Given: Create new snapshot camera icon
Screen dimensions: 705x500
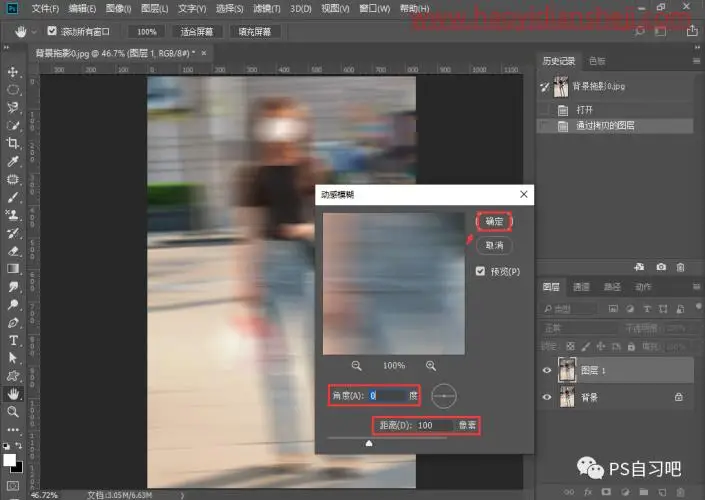Looking at the screenshot, I should (x=660, y=267).
